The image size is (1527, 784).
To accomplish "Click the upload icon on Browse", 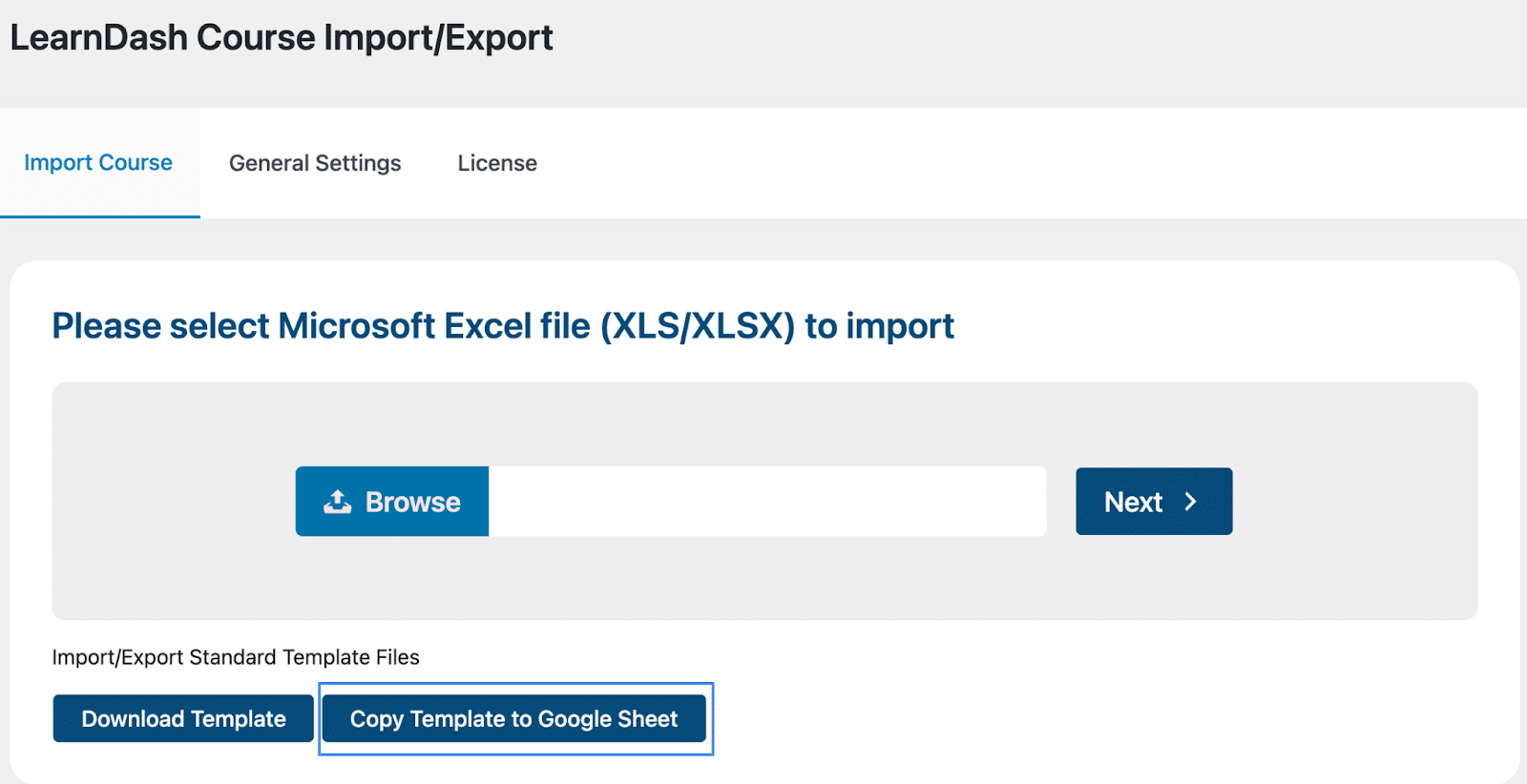I will point(337,502).
